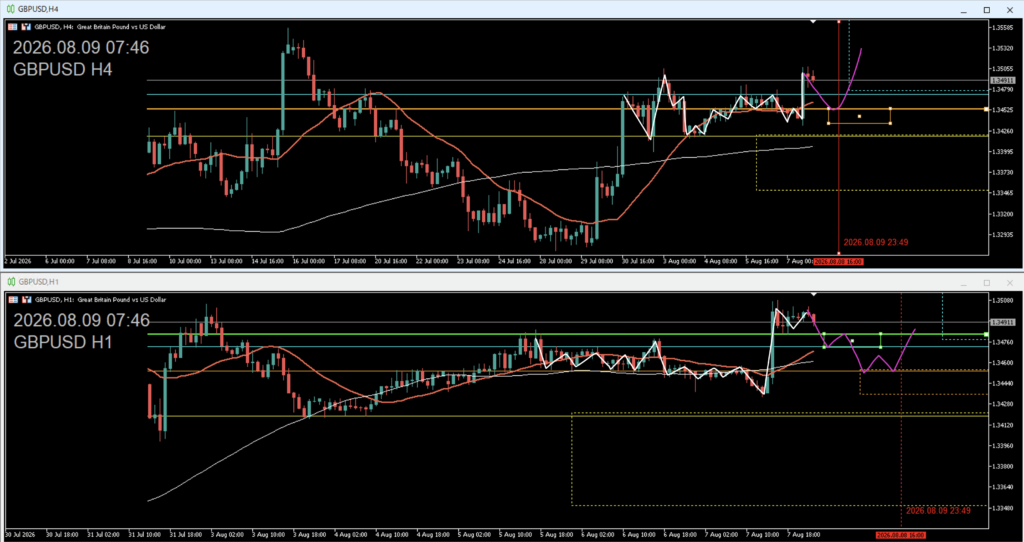Minimize the GBPUSD,H1 chart window
Viewport: 1024px width, 542px height.
[x=963, y=283]
